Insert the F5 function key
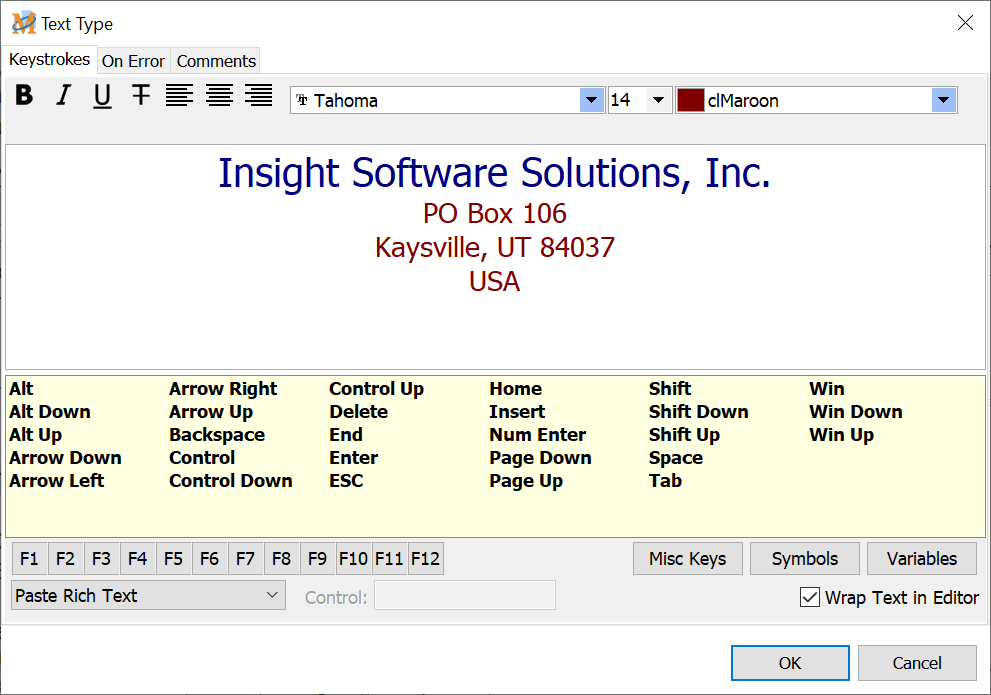This screenshot has width=991, height=695. [173, 559]
